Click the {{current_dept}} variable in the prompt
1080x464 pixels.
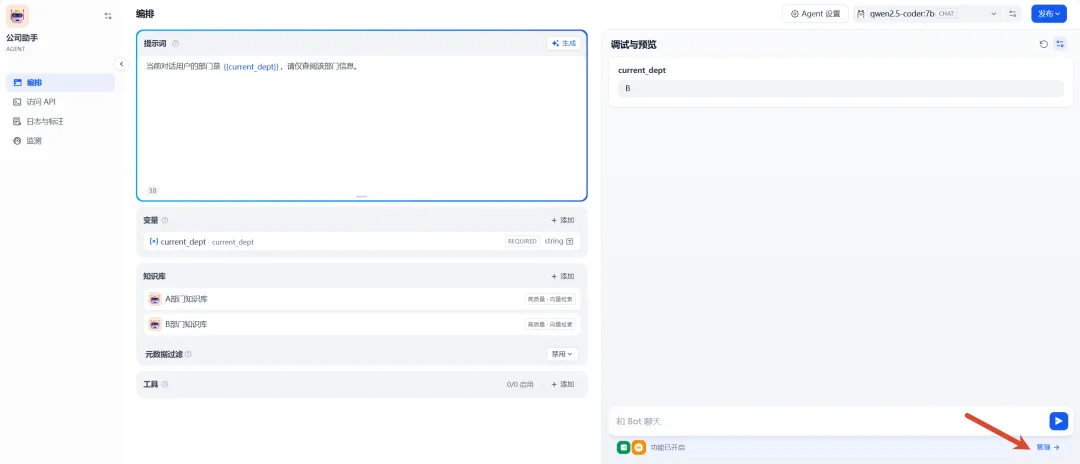pos(251,67)
